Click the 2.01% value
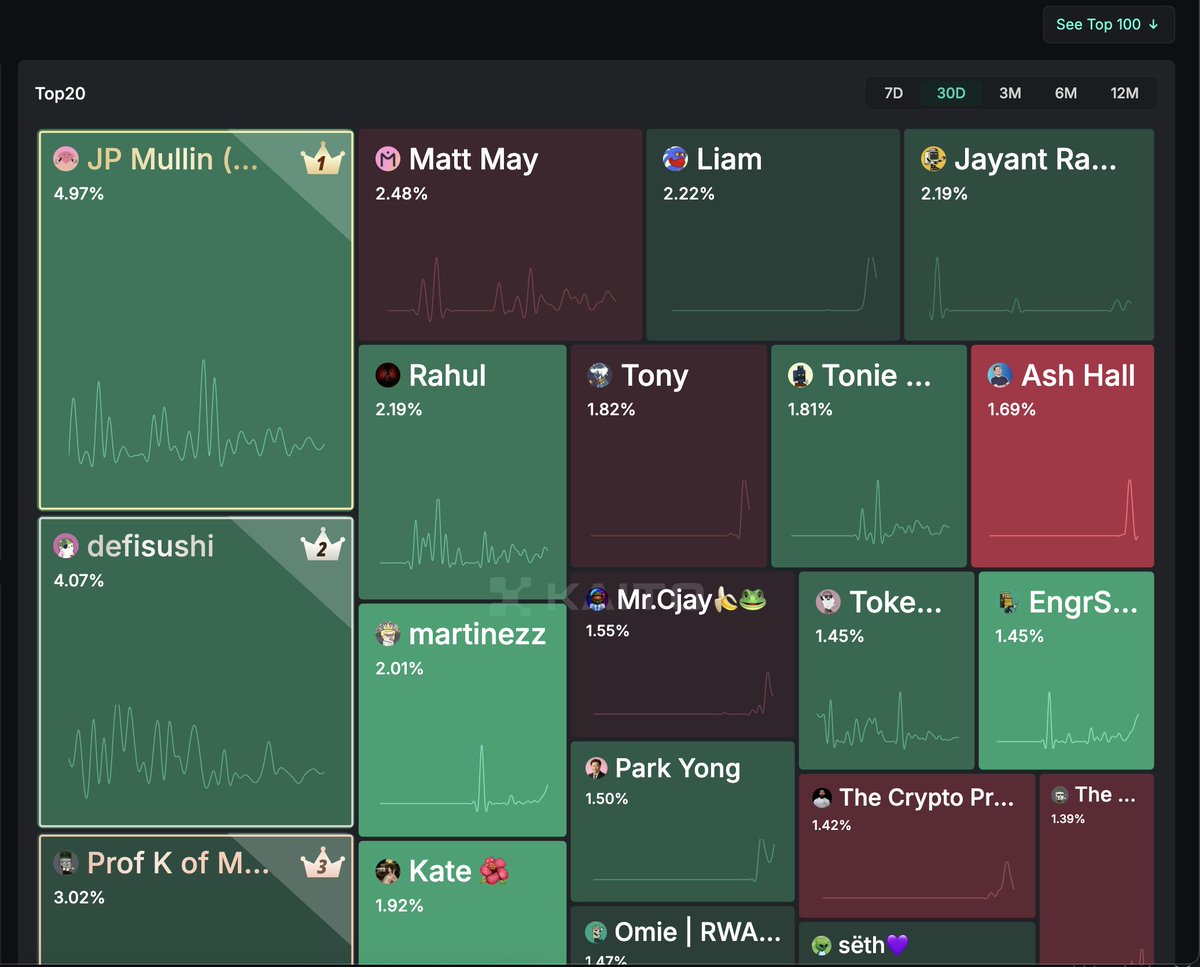Viewport: 1200px width, 967px height. (400, 668)
